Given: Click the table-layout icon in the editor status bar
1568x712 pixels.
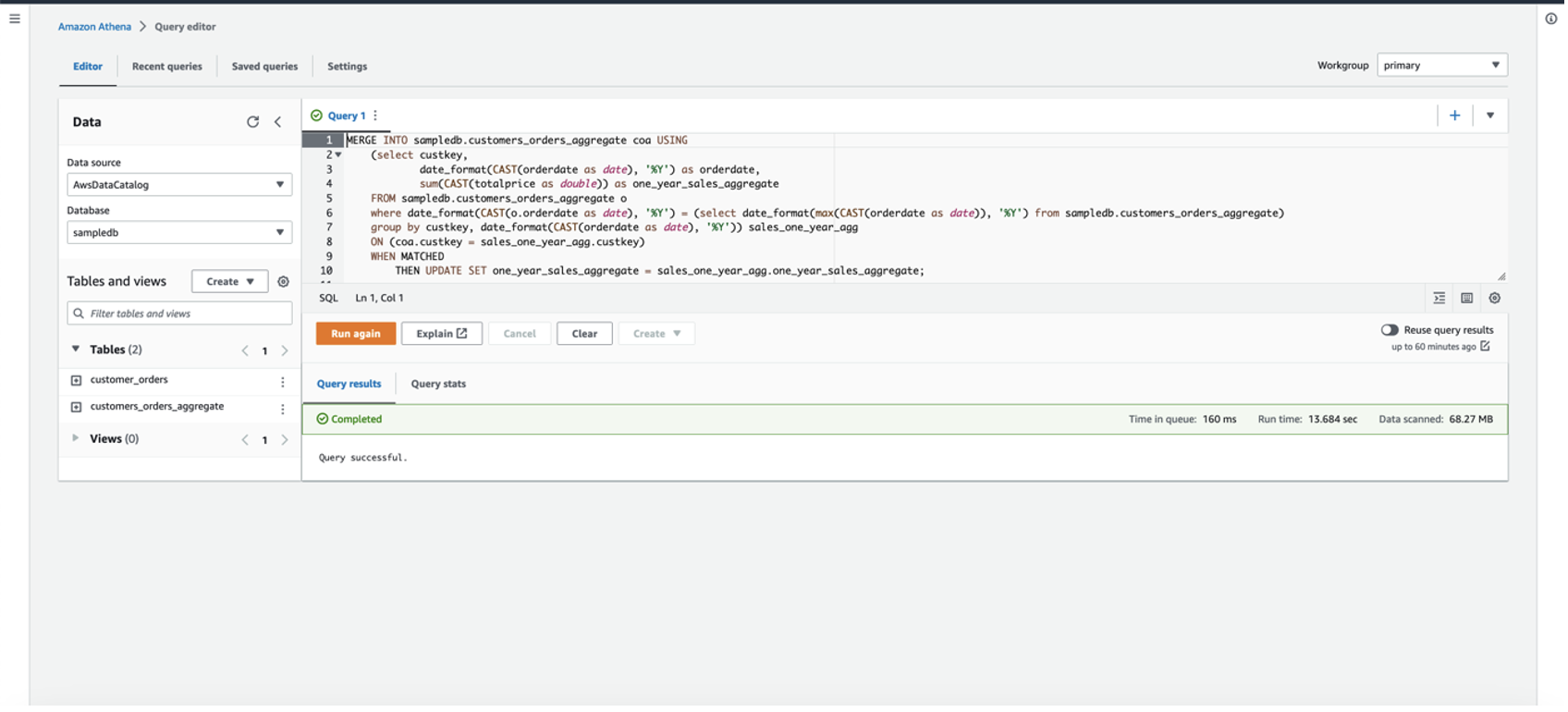Looking at the screenshot, I should pyautogui.click(x=1467, y=299).
